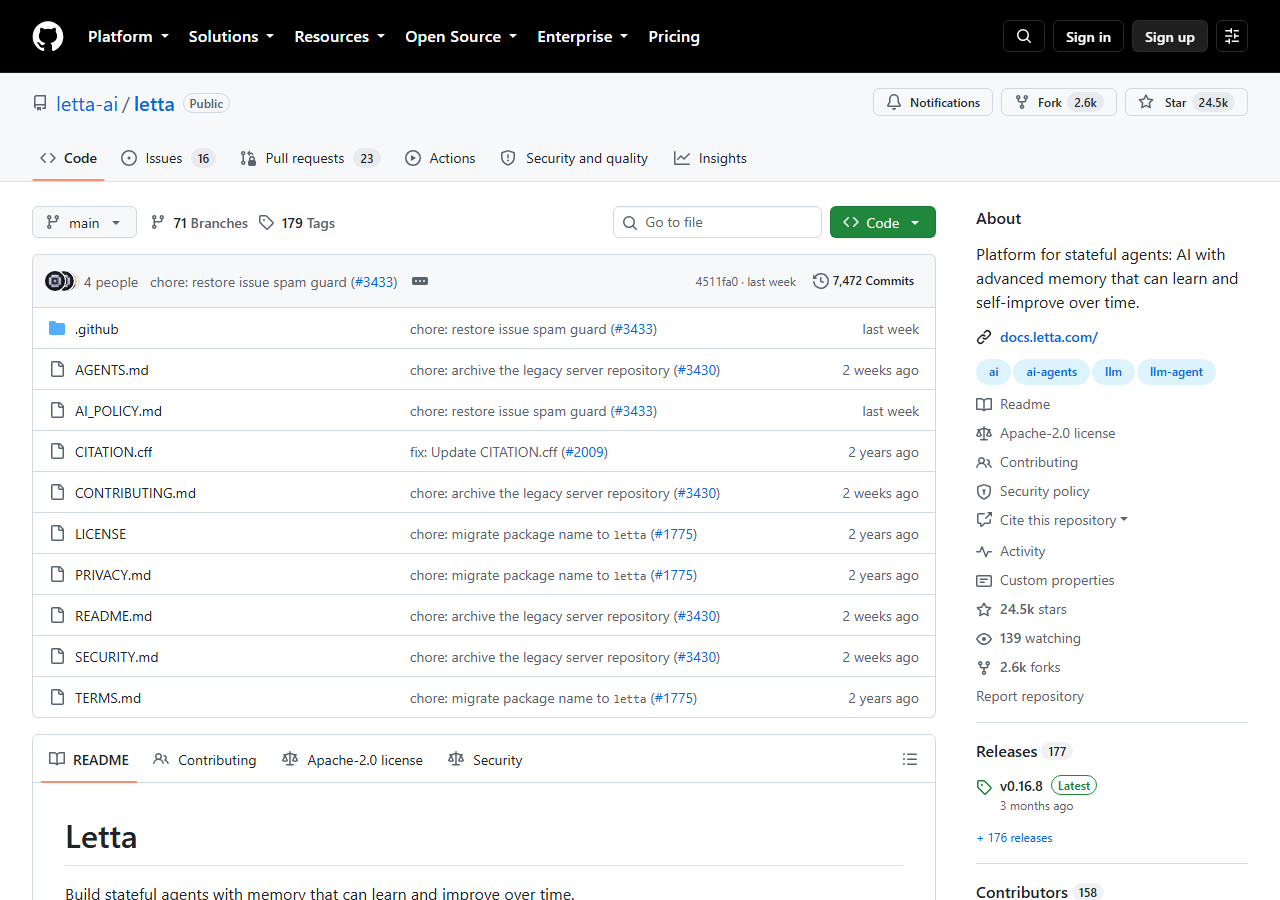Open the Solutions dropdown menu
1280x900 pixels.
231,36
